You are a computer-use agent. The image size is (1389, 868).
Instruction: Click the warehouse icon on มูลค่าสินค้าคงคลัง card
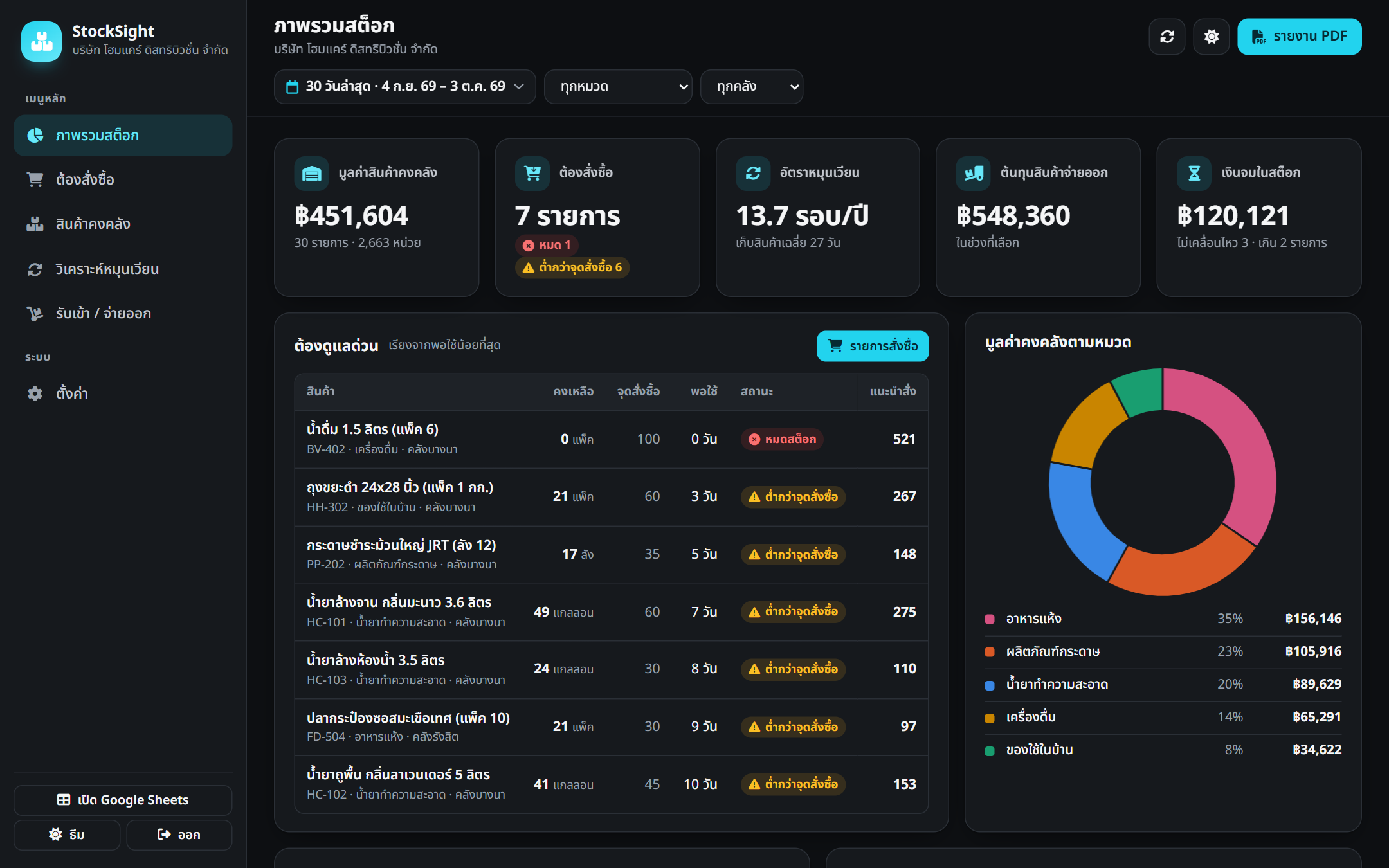click(x=311, y=173)
